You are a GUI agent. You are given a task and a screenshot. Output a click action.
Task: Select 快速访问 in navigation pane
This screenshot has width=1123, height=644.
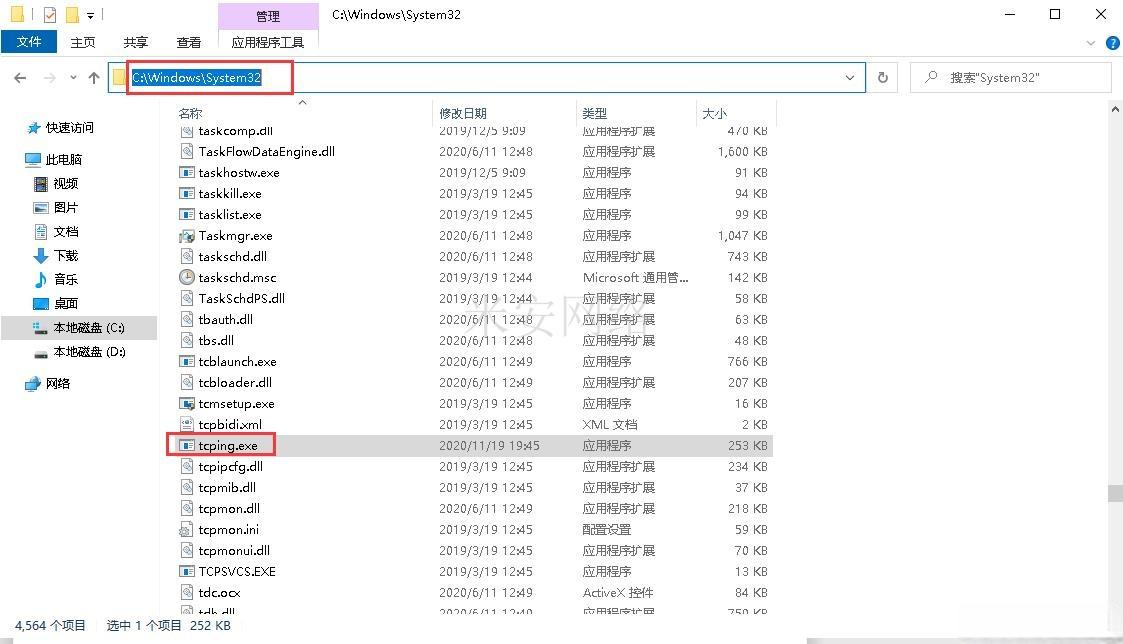pyautogui.click(x=69, y=128)
